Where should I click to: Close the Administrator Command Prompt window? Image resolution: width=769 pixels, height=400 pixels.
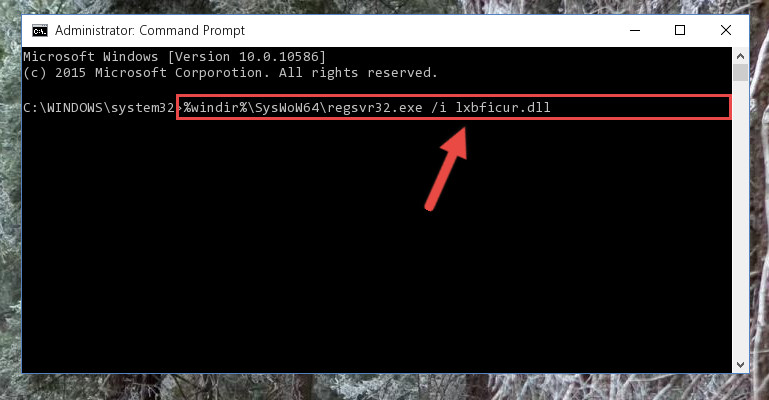726,30
